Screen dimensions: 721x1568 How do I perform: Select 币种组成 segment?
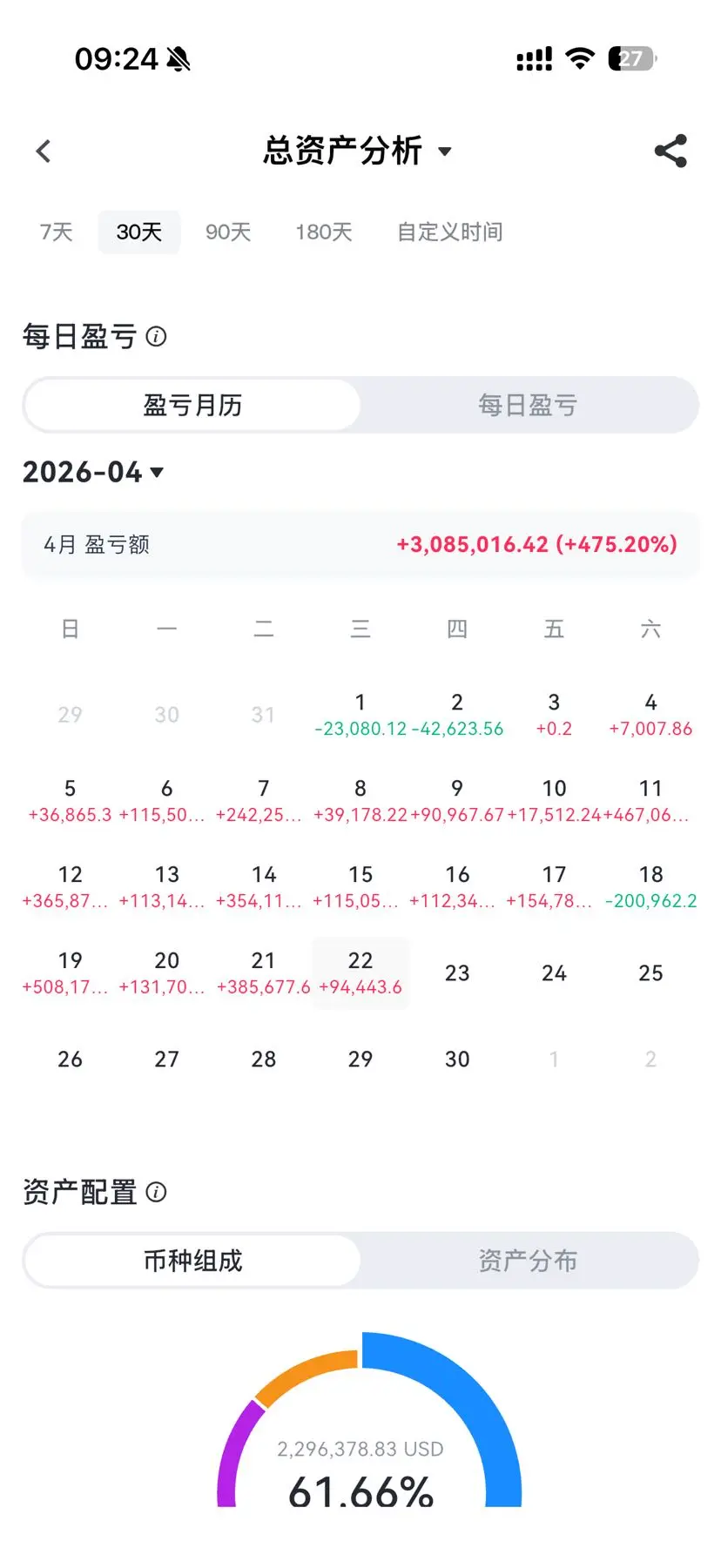click(x=192, y=1261)
